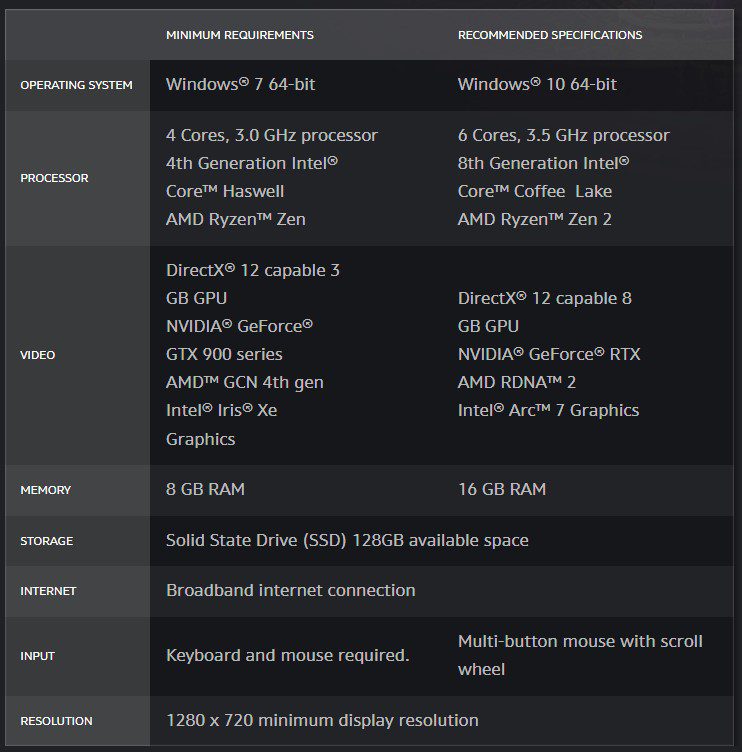This screenshot has height=752, width=742.
Task: Click the Broadband internet connection text
Action: tap(290, 590)
